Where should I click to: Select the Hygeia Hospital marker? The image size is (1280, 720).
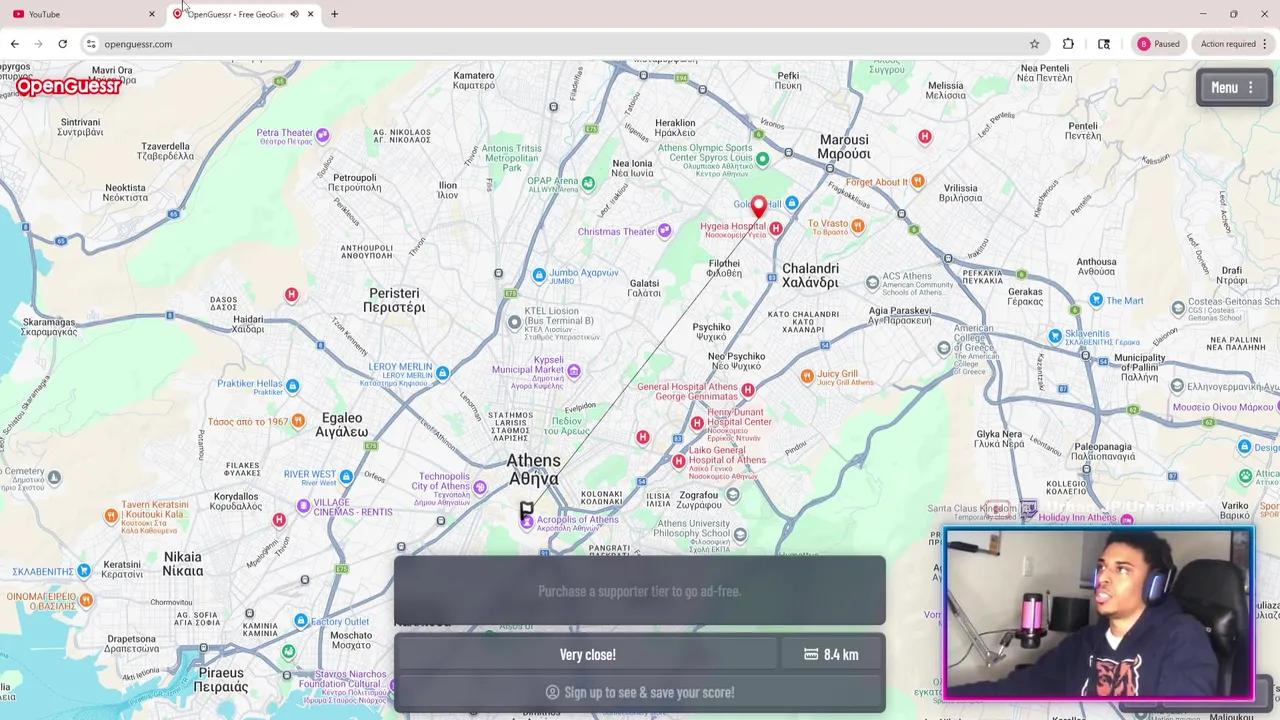(x=775, y=229)
